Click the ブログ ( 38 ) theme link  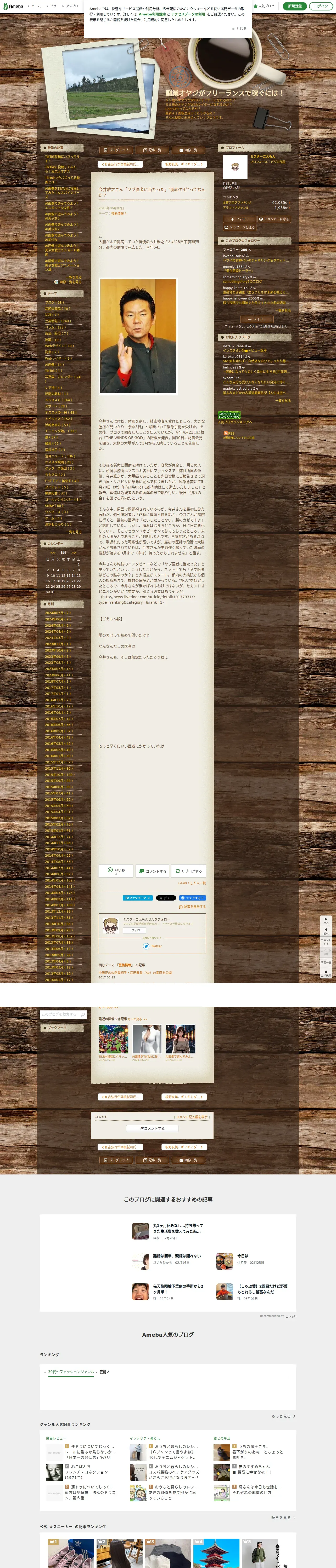(54, 303)
